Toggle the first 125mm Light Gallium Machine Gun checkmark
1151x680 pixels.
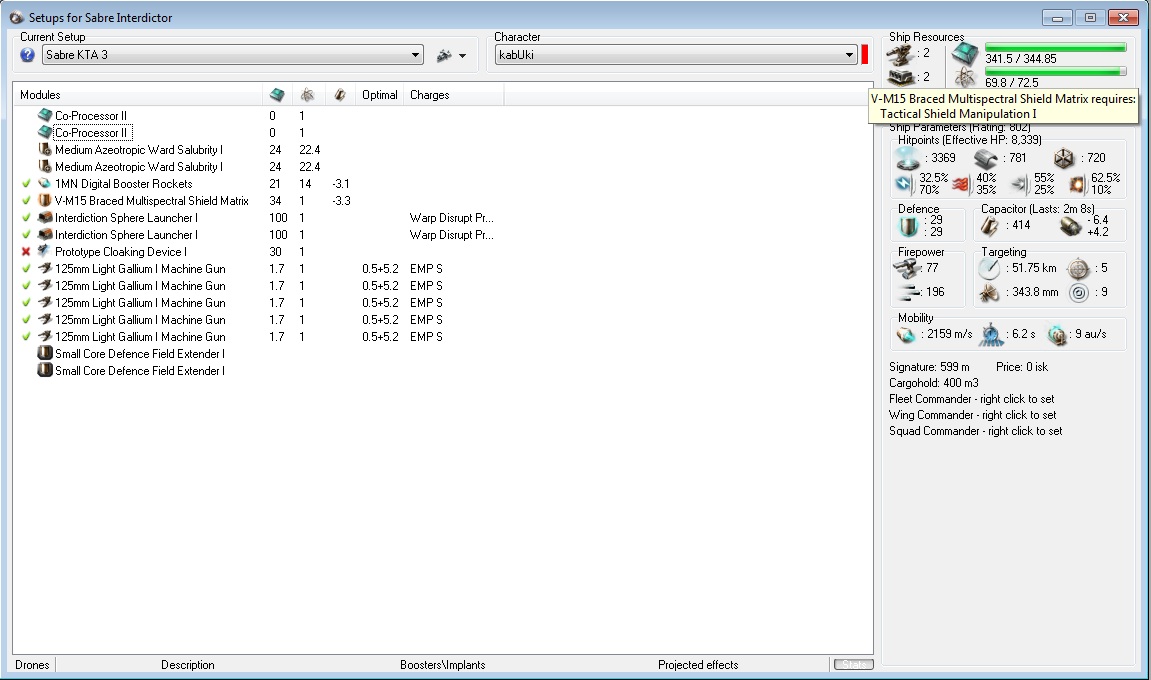click(26, 269)
